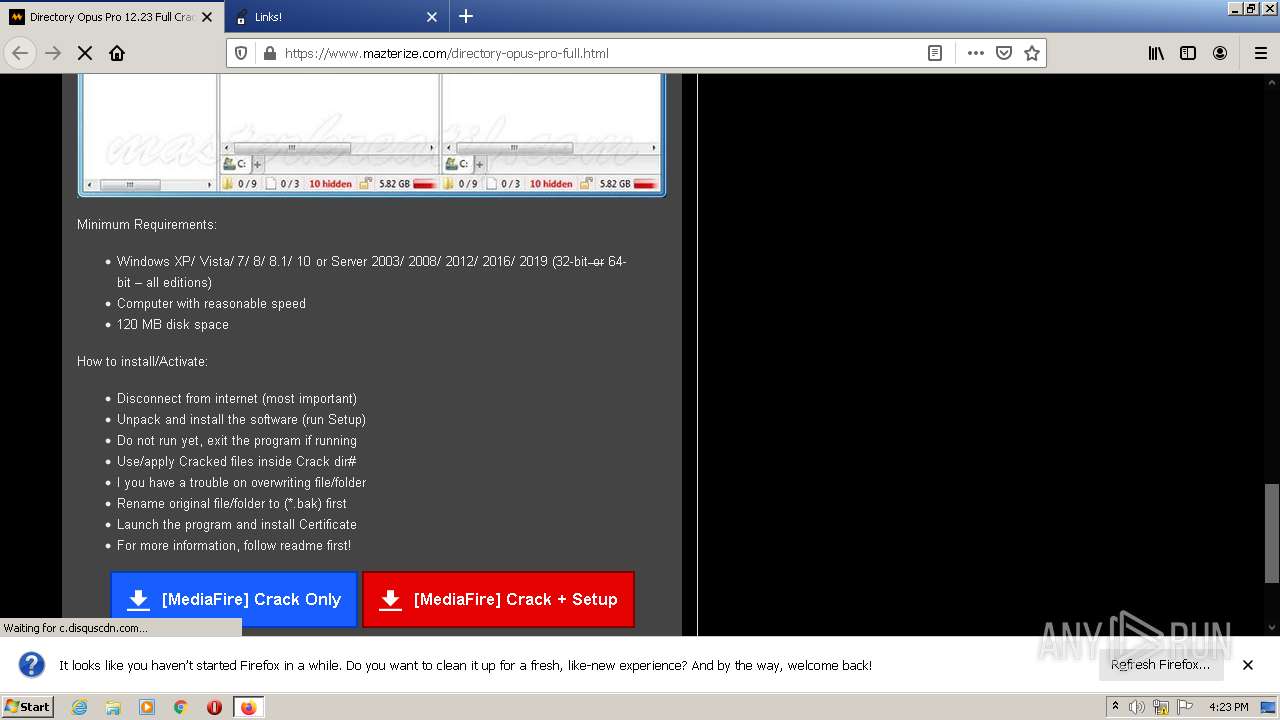Select Firefox taskbar button
The image size is (1280, 720).
pos(248,707)
